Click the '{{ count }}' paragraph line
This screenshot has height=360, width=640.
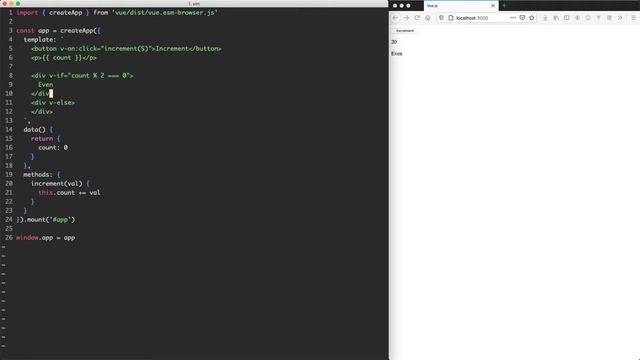64,58
